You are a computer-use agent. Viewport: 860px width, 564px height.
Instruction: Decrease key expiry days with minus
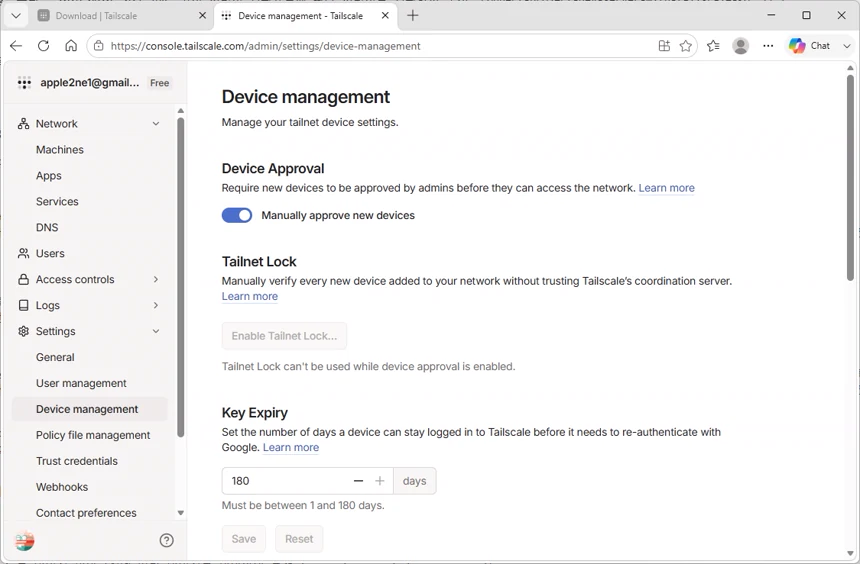(358, 481)
